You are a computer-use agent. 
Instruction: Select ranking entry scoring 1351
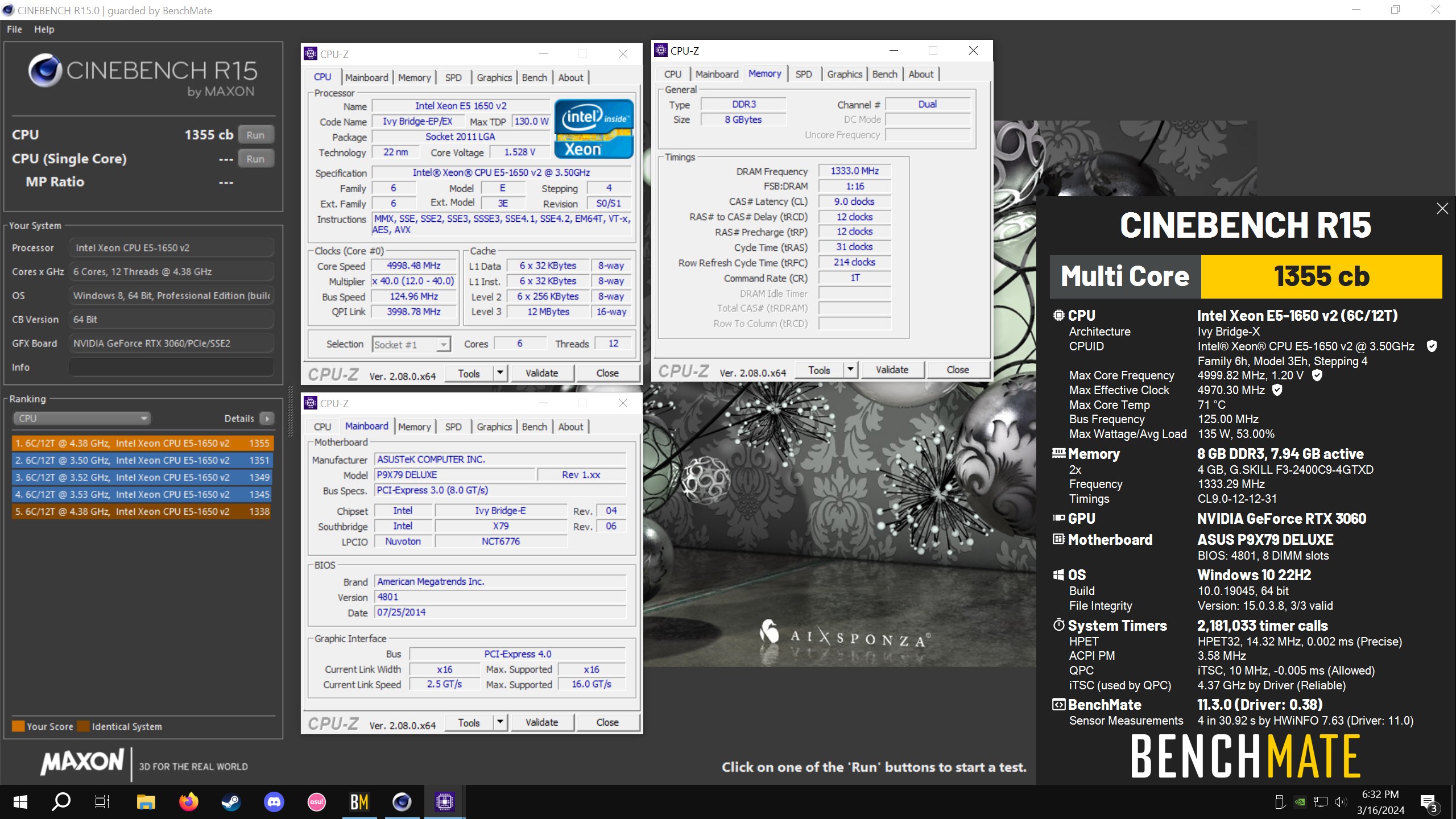142,460
